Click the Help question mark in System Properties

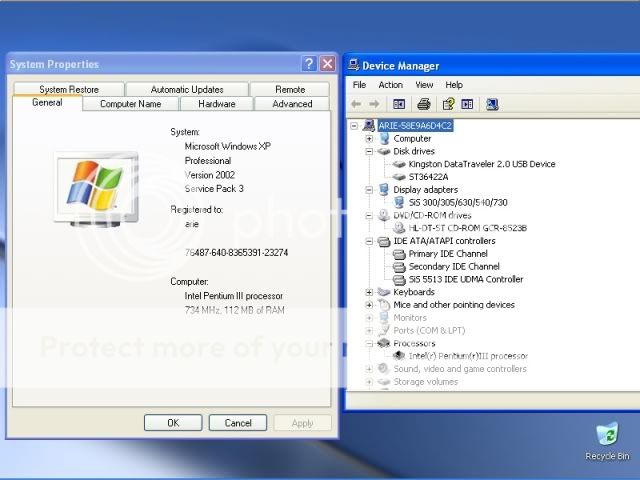click(309, 64)
